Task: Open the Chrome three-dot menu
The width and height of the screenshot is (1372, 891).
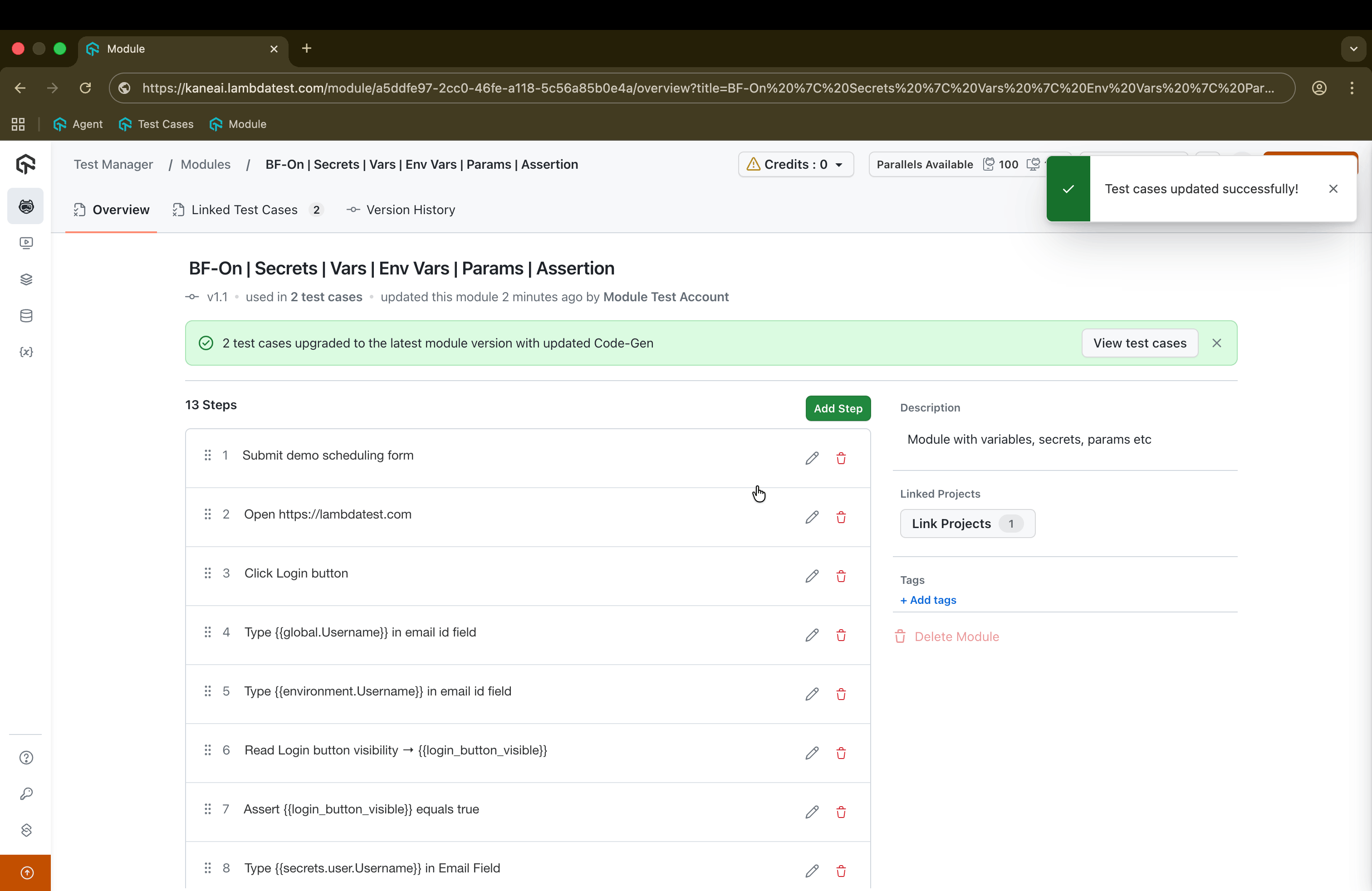Action: (x=1352, y=88)
